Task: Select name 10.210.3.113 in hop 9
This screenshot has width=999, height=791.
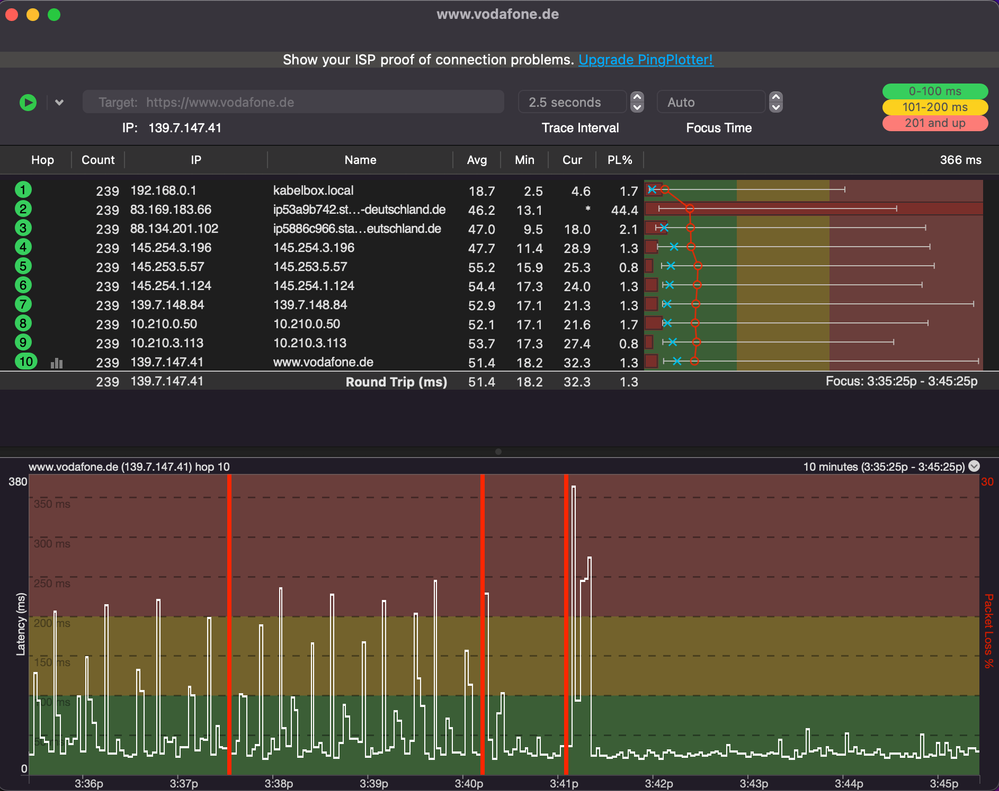Action: pos(310,343)
